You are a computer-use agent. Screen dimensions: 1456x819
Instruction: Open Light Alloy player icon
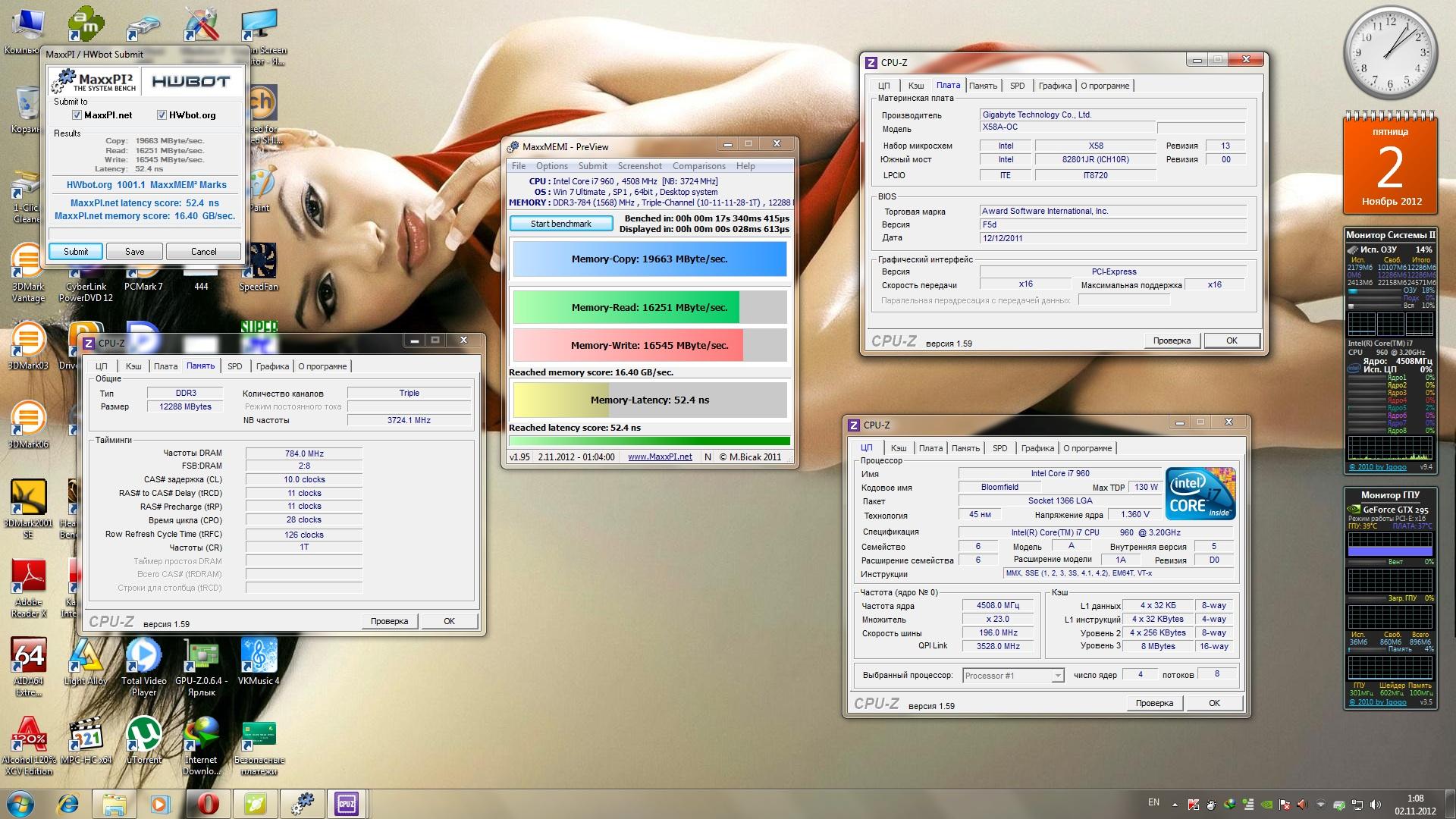[86, 661]
